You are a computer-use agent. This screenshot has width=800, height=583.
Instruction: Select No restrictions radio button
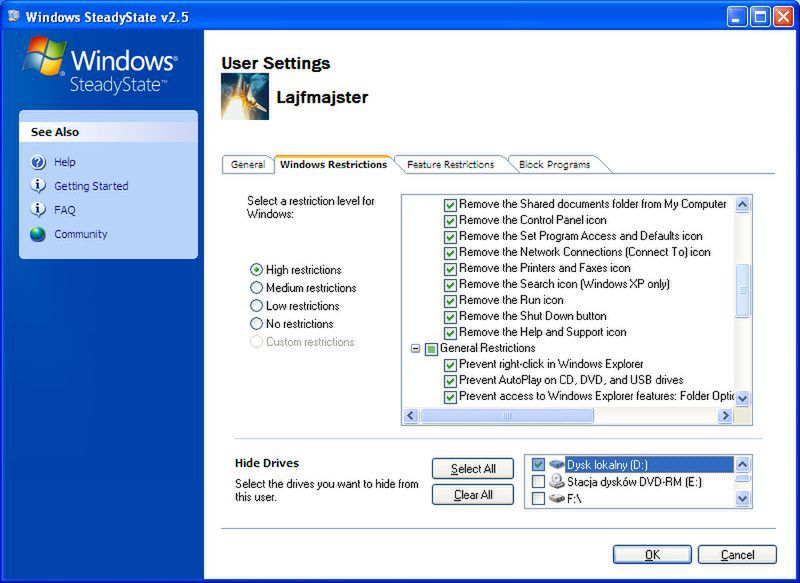pyautogui.click(x=256, y=324)
